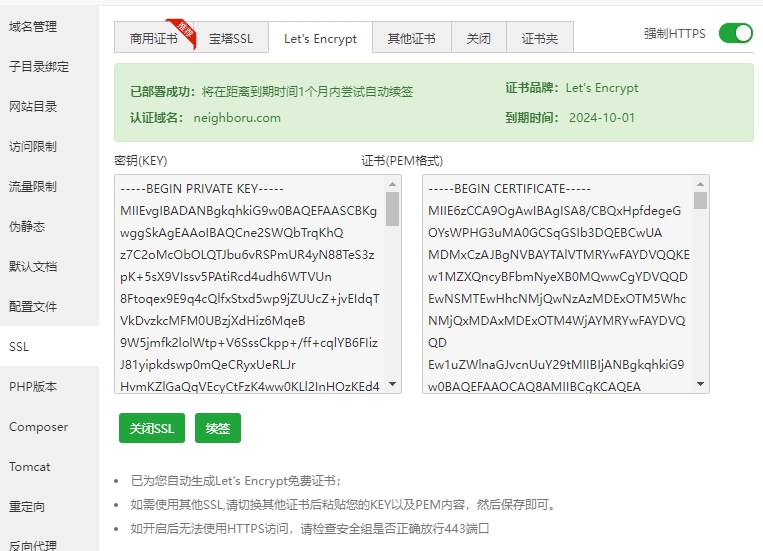Image resolution: width=763 pixels, height=551 pixels.
Task: Open the 证书夹 tab
Action: [540, 38]
